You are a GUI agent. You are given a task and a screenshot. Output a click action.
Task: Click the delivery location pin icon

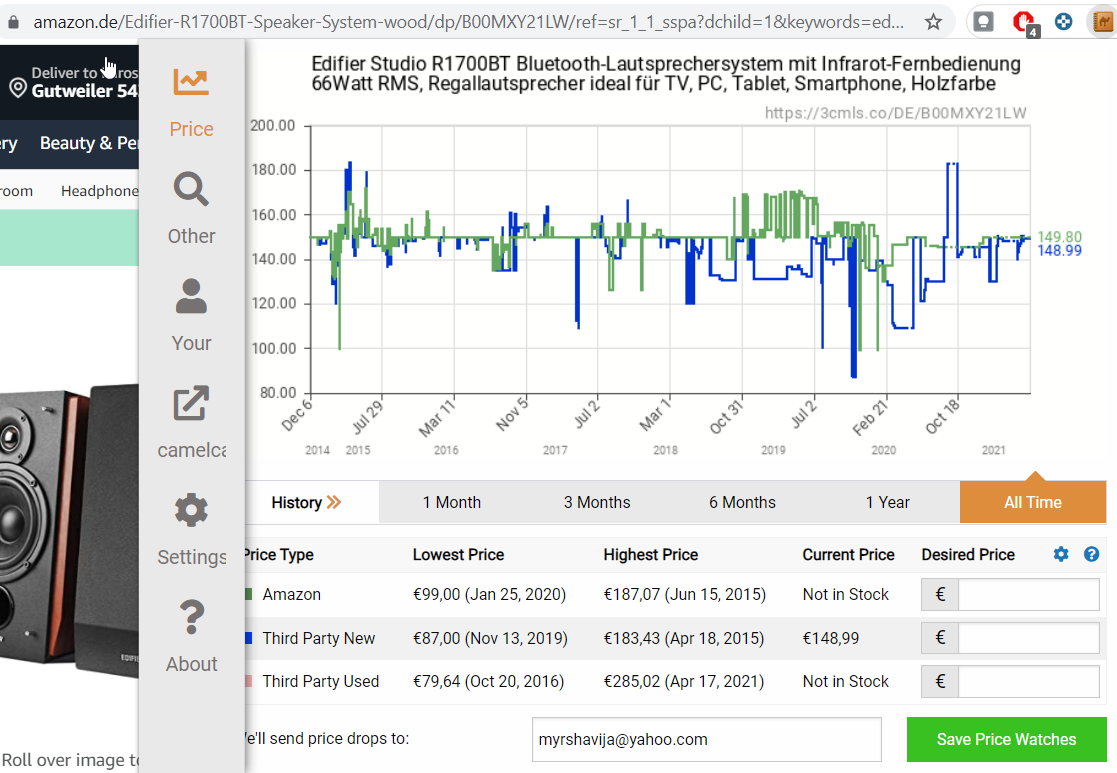tap(18, 88)
